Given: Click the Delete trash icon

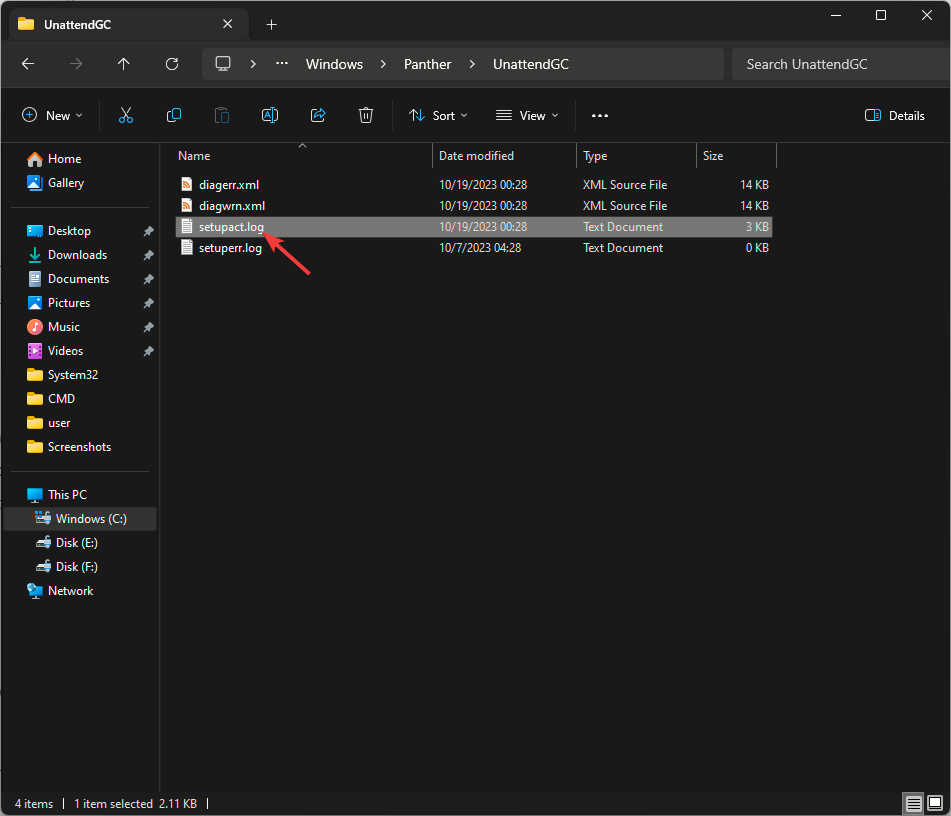Looking at the screenshot, I should pos(366,116).
